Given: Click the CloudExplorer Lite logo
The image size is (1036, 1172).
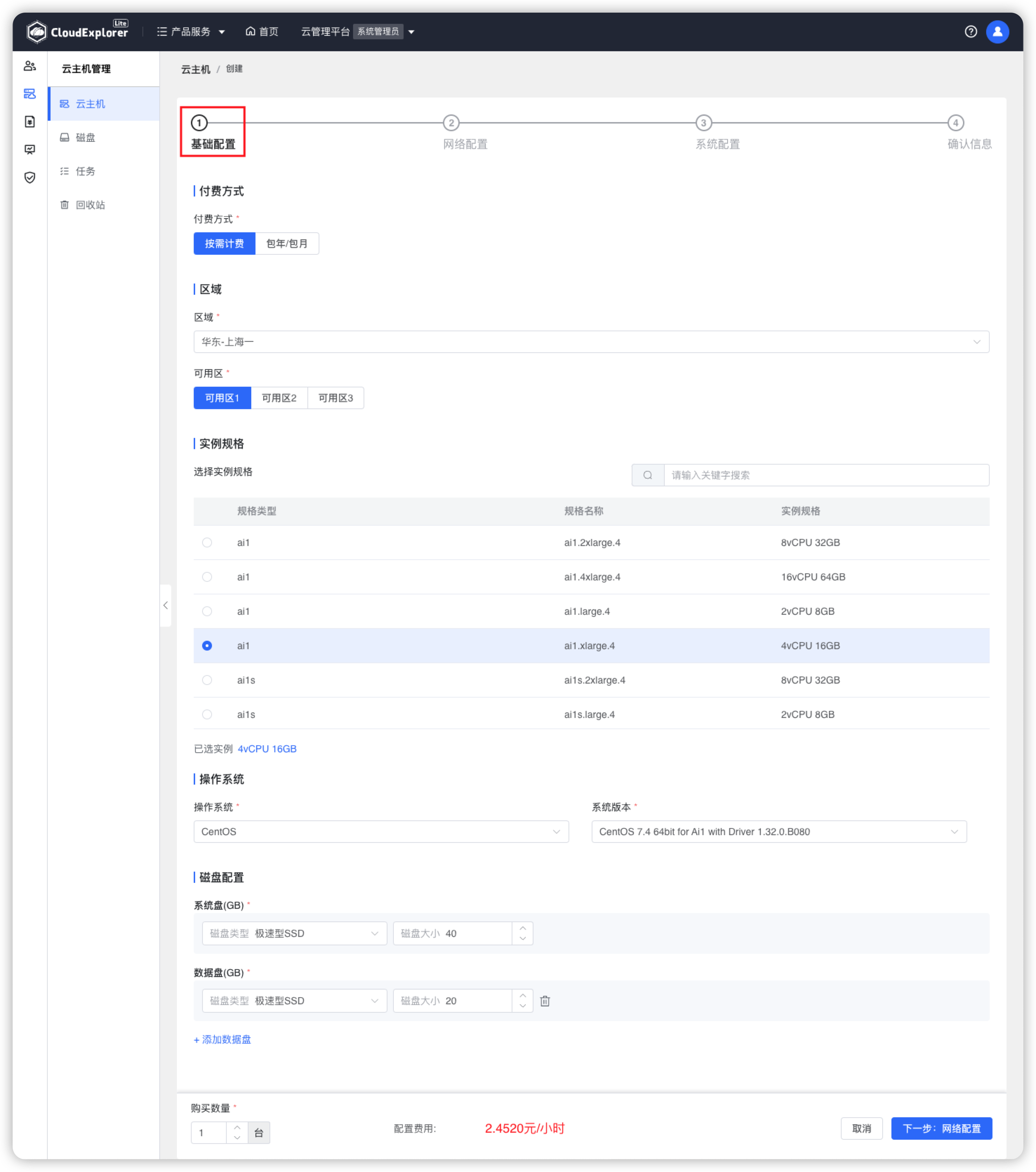Looking at the screenshot, I should (x=78, y=32).
